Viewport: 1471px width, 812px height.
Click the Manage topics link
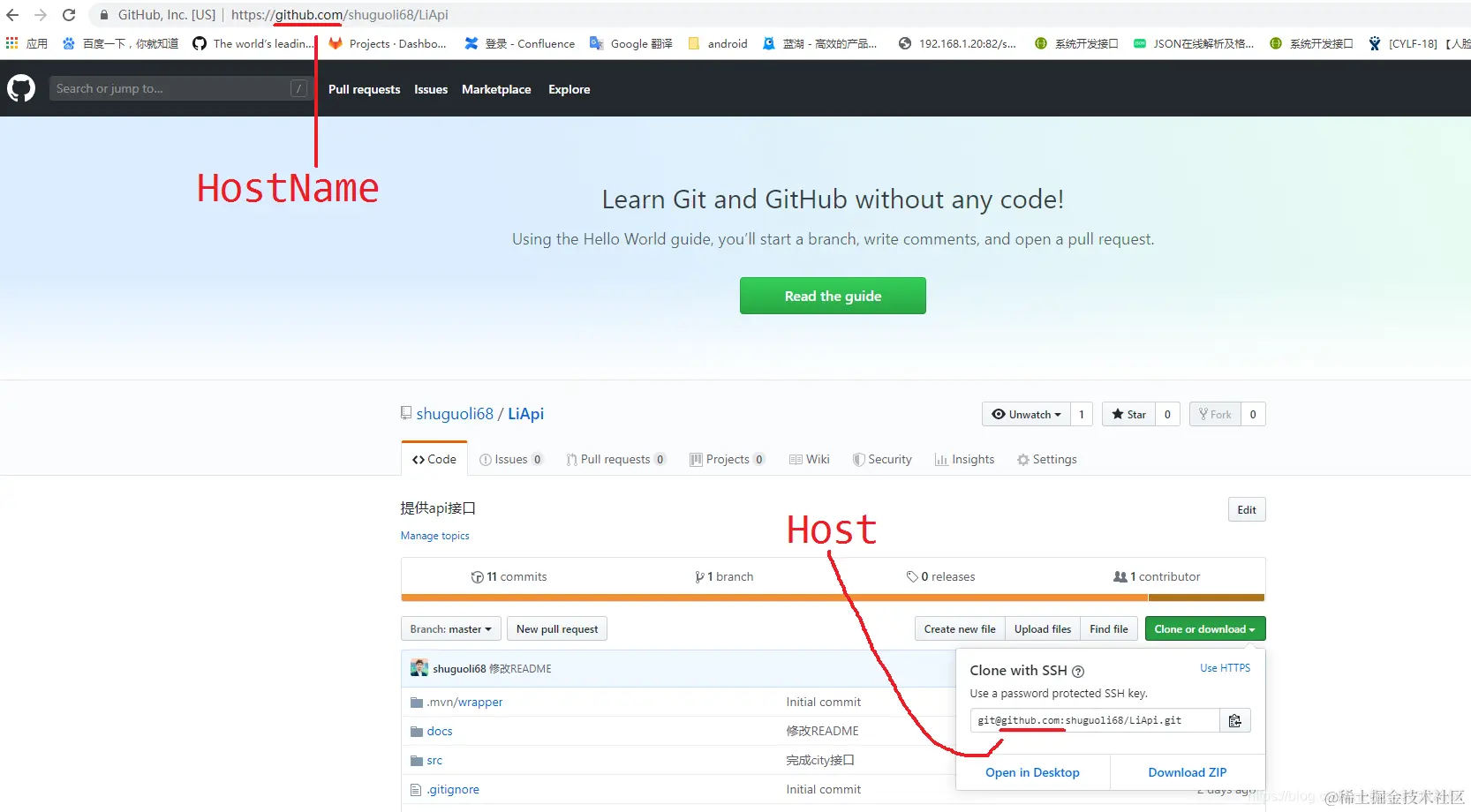[x=435, y=536]
